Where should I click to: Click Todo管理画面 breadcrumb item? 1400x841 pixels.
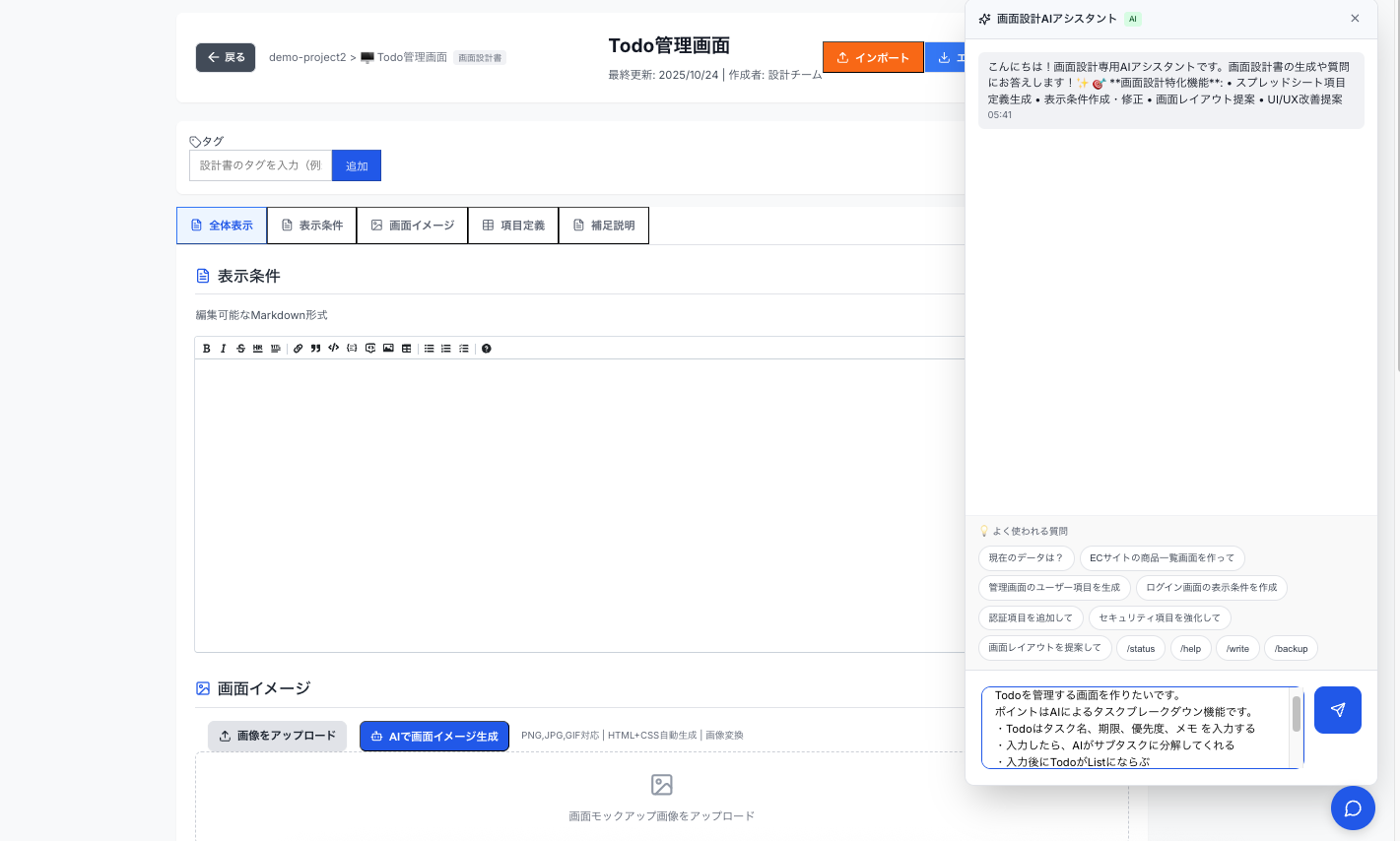coord(404,57)
